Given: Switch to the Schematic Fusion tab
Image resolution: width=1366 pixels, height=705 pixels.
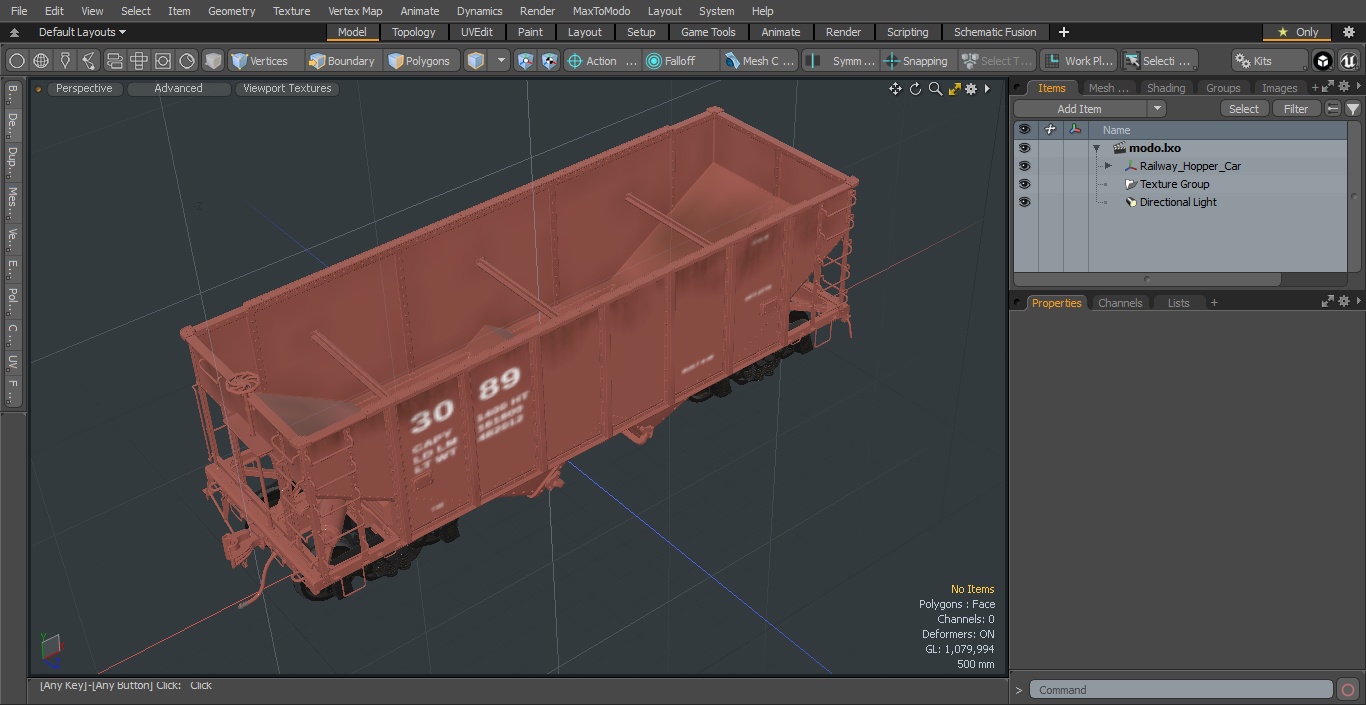Looking at the screenshot, I should pos(995,32).
